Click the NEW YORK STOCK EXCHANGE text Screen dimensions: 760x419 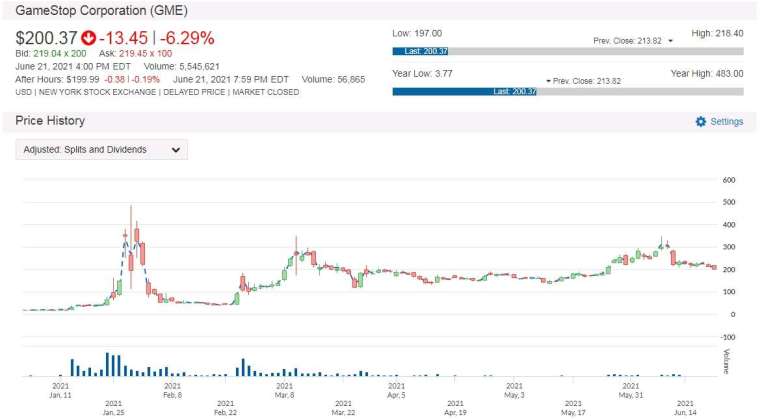(x=97, y=92)
